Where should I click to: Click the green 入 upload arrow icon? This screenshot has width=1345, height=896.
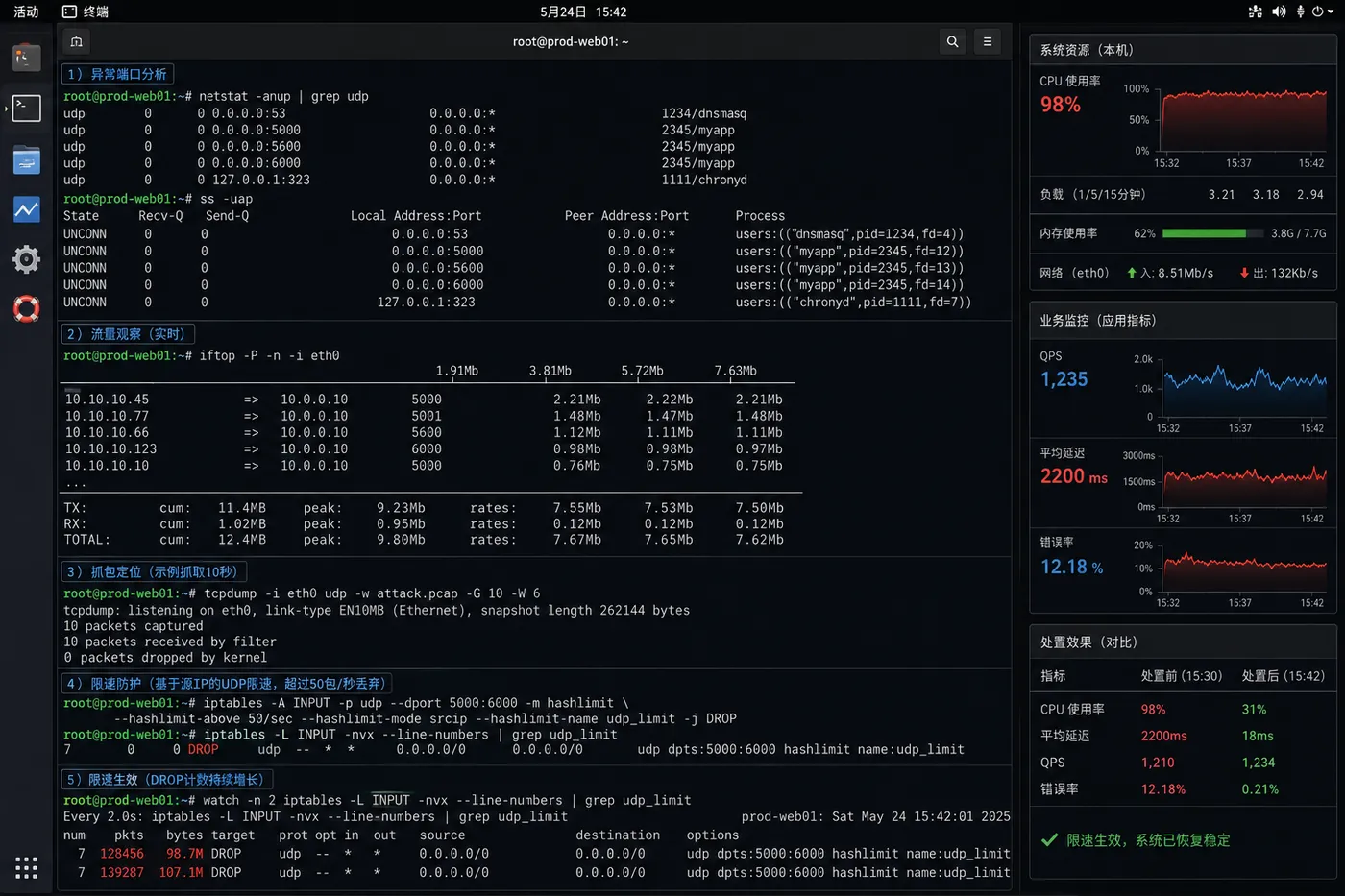click(1132, 273)
